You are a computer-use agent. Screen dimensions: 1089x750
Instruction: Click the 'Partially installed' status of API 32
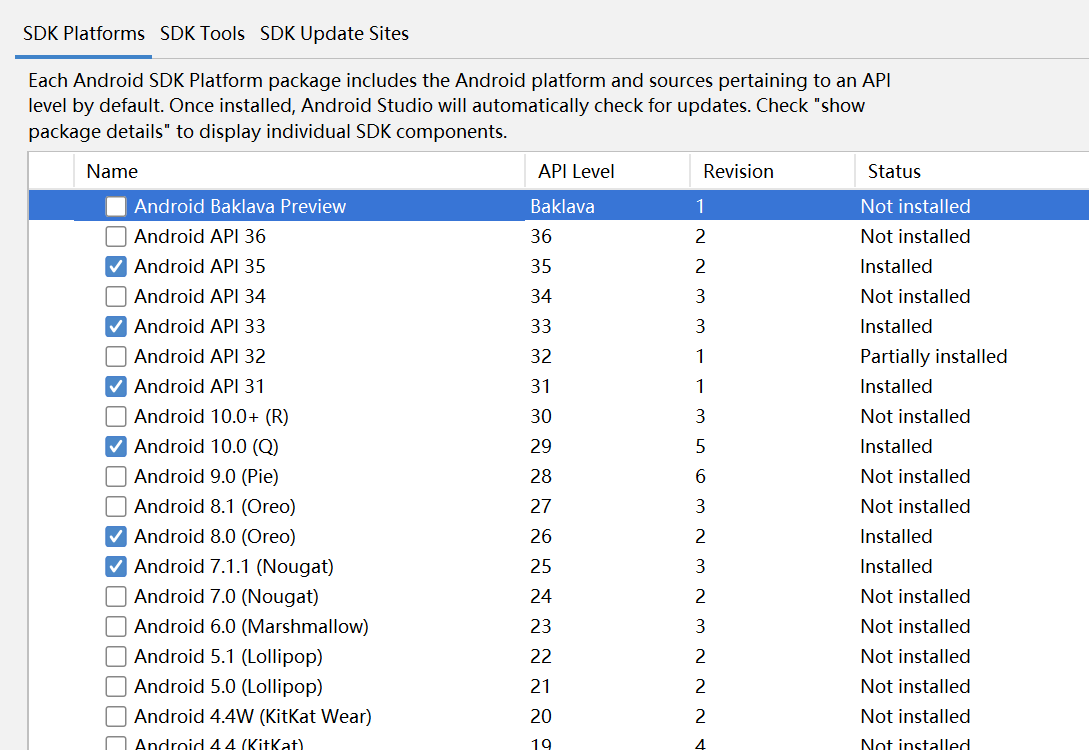933,356
